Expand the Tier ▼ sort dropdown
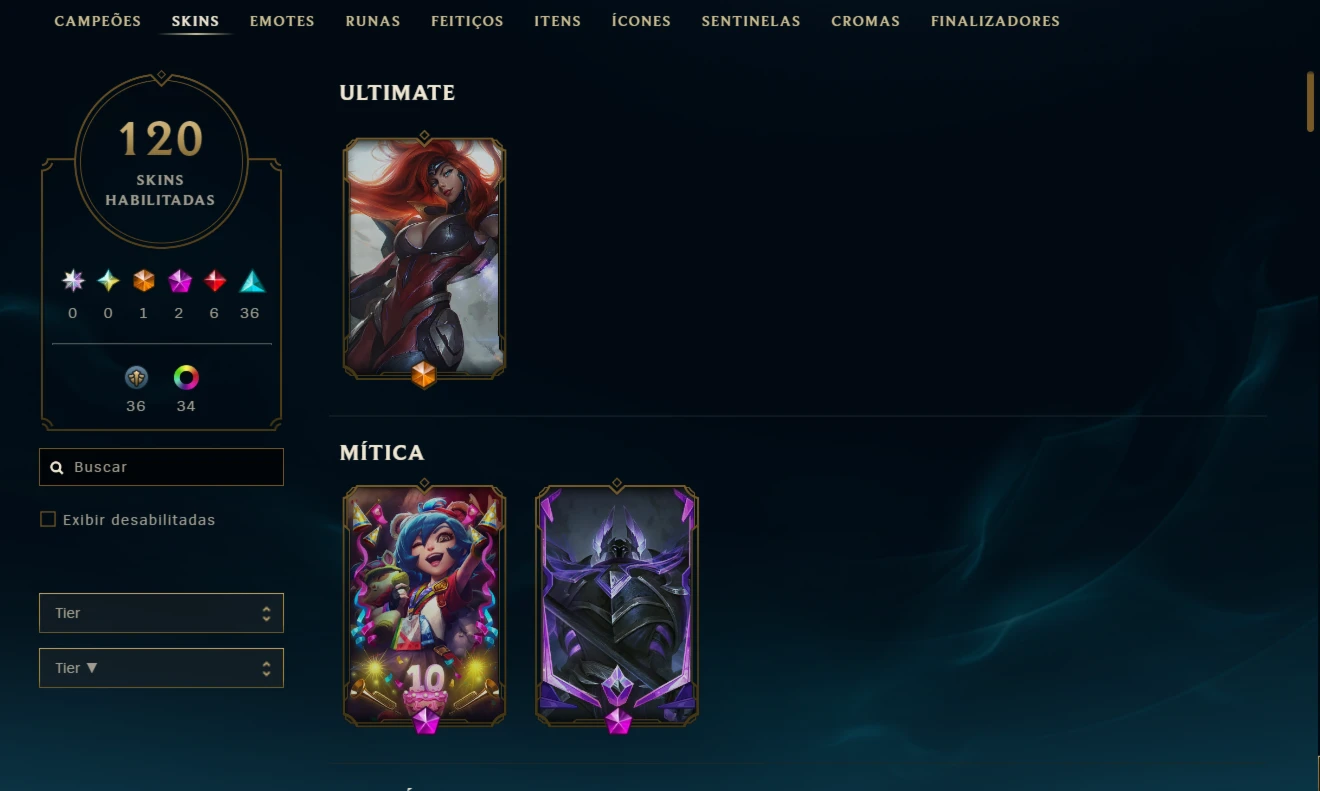Image resolution: width=1320 pixels, height=791 pixels. pos(161,668)
